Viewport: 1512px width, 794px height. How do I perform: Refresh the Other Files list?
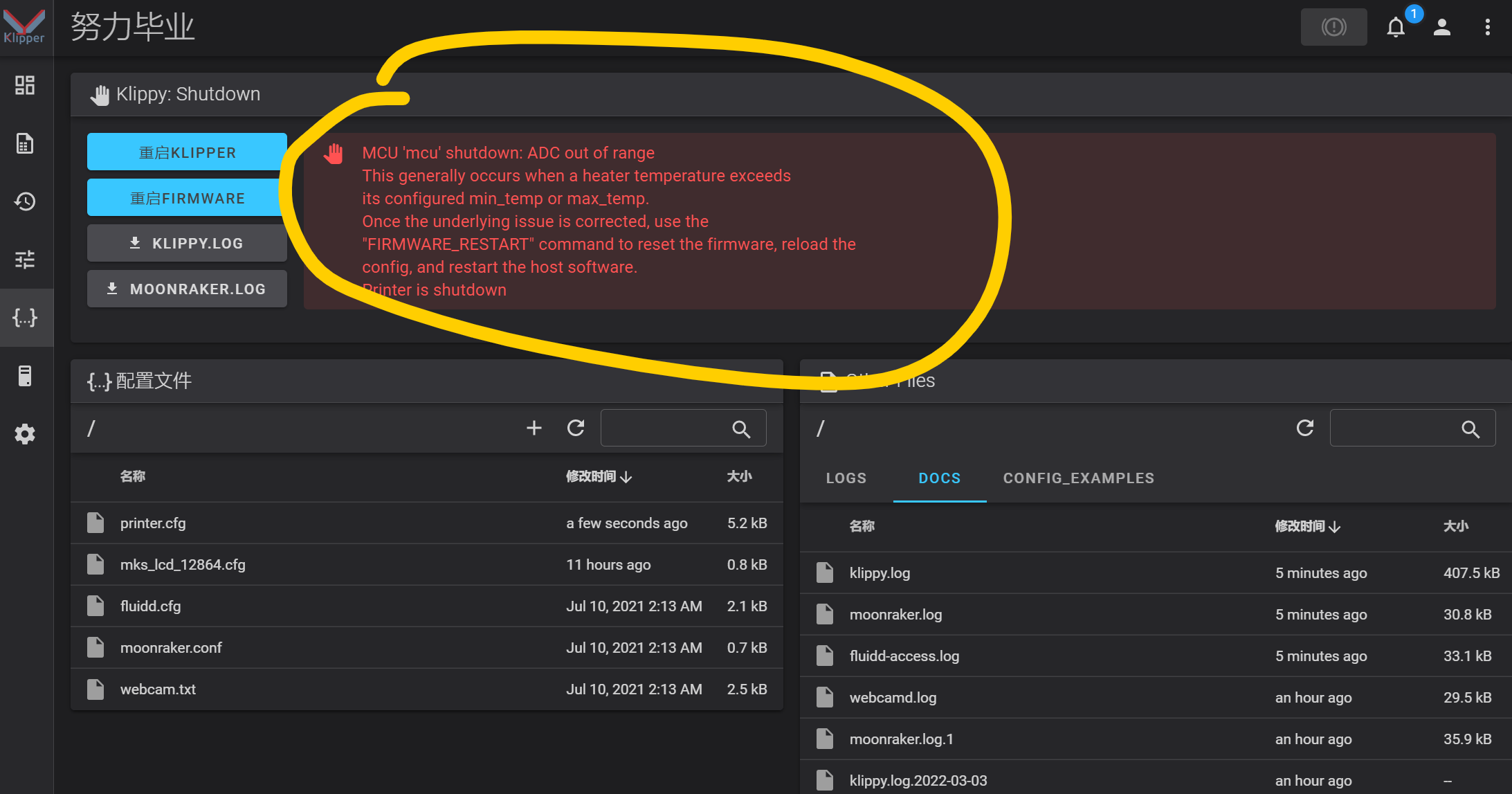1305,428
